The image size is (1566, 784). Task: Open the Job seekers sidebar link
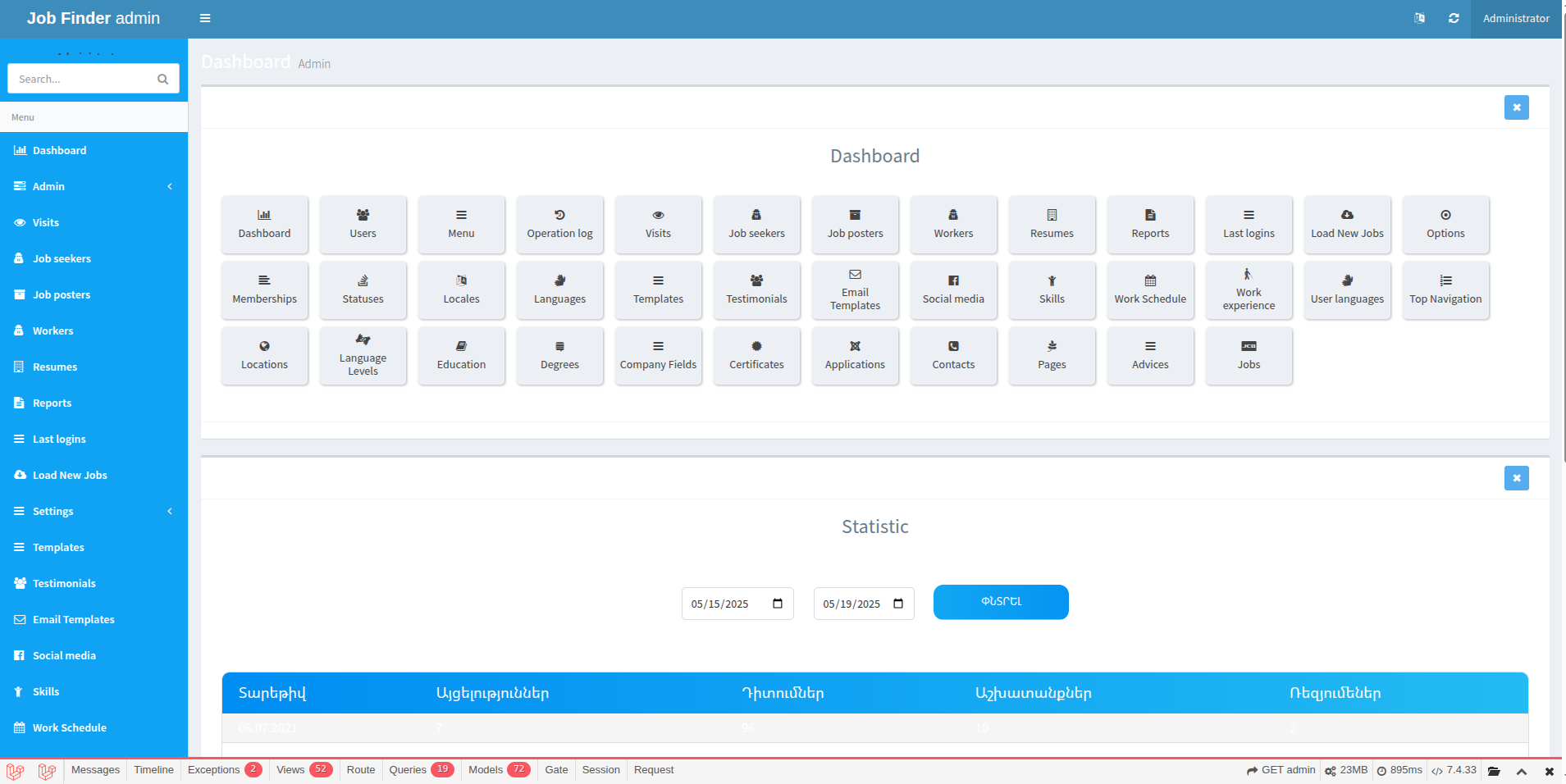pos(62,258)
